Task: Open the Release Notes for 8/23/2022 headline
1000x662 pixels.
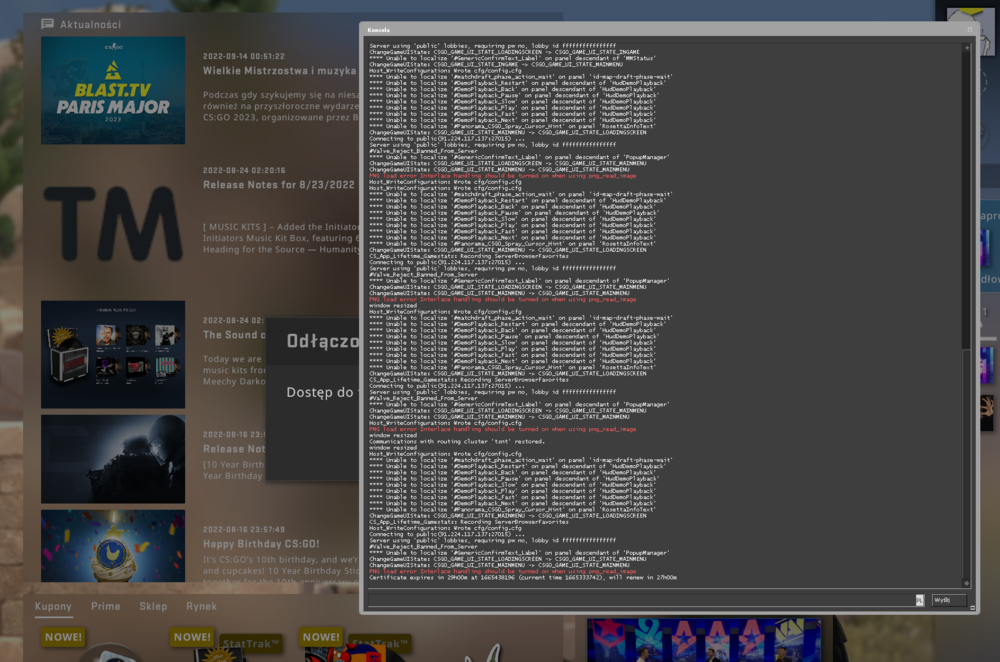Action: tap(279, 185)
